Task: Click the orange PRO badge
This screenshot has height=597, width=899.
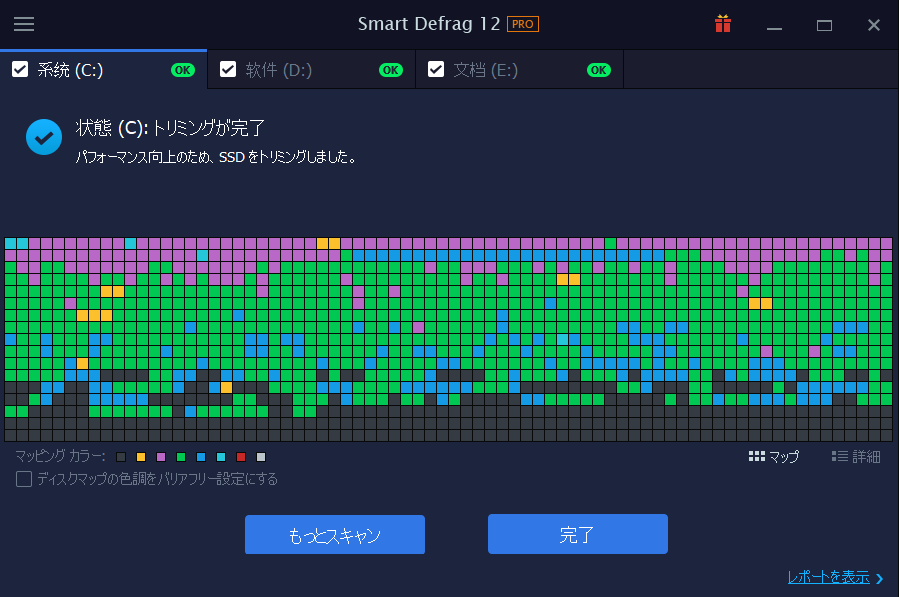Action: (x=523, y=24)
